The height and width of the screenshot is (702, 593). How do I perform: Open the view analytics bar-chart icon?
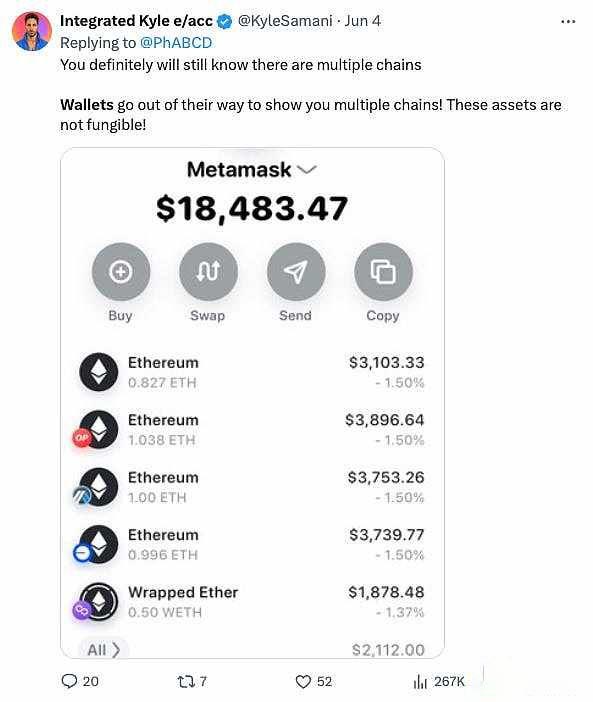click(420, 681)
